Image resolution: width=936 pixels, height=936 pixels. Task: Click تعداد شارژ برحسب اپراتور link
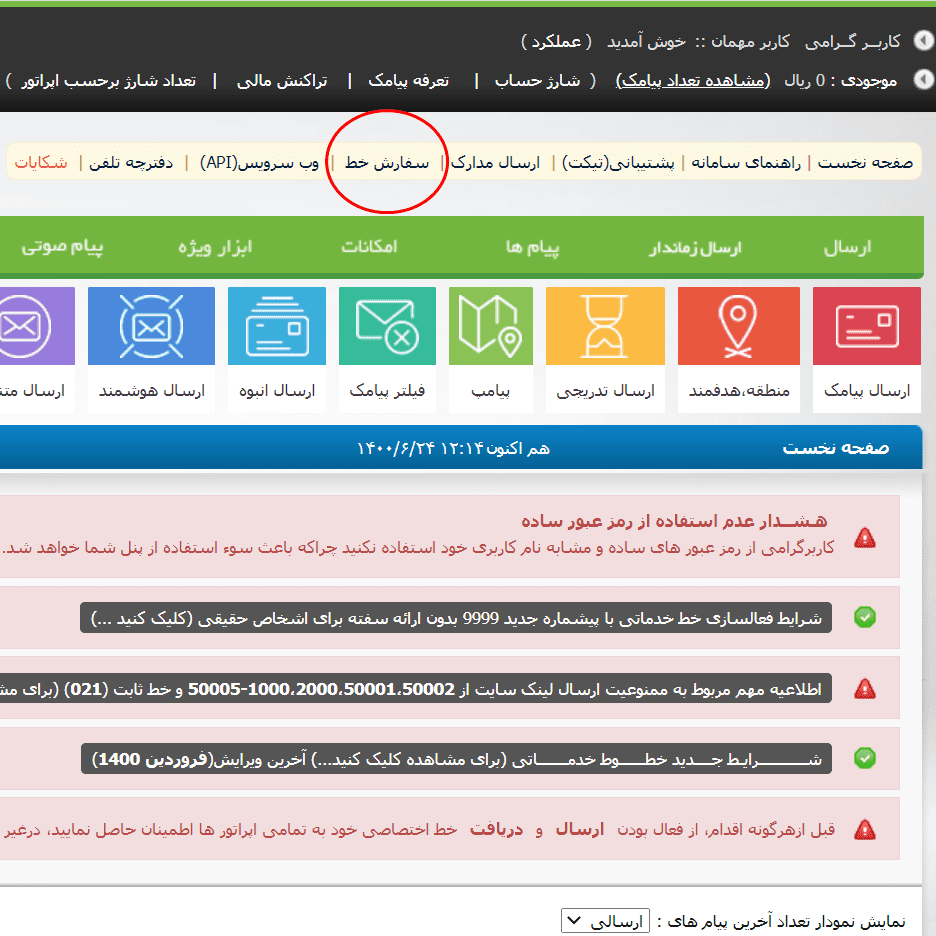109,80
